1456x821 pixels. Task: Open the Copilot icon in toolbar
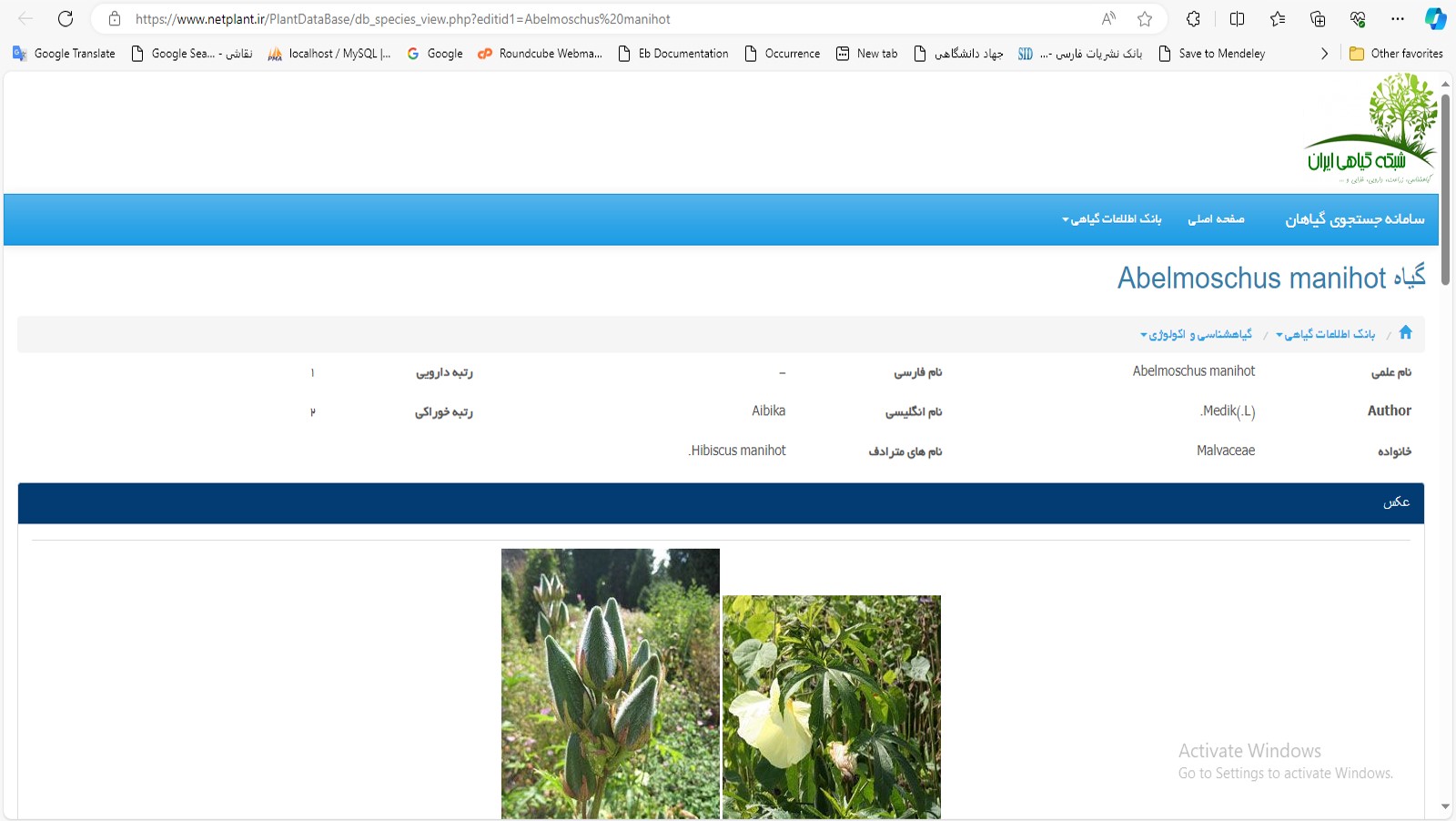pos(1435,19)
